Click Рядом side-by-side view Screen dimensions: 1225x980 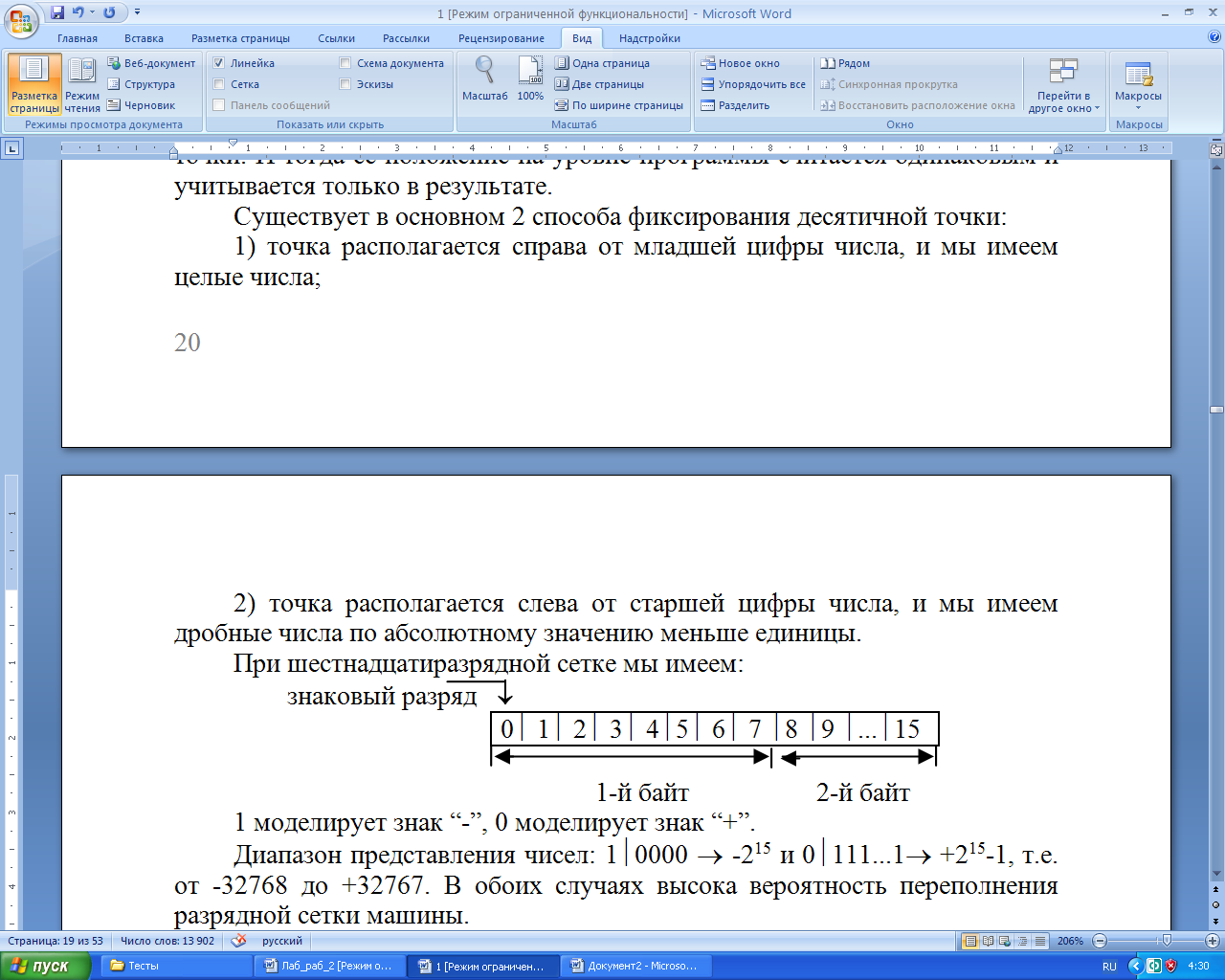click(845, 63)
